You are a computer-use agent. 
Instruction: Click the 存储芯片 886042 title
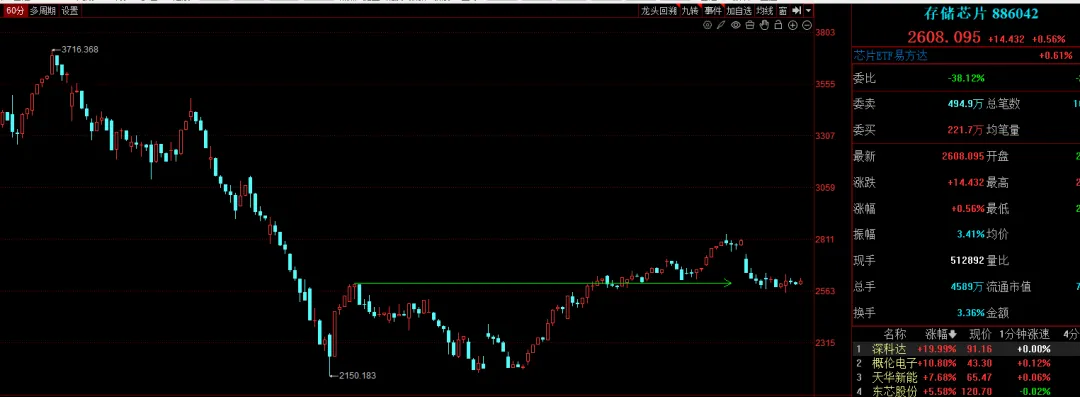tap(981, 13)
